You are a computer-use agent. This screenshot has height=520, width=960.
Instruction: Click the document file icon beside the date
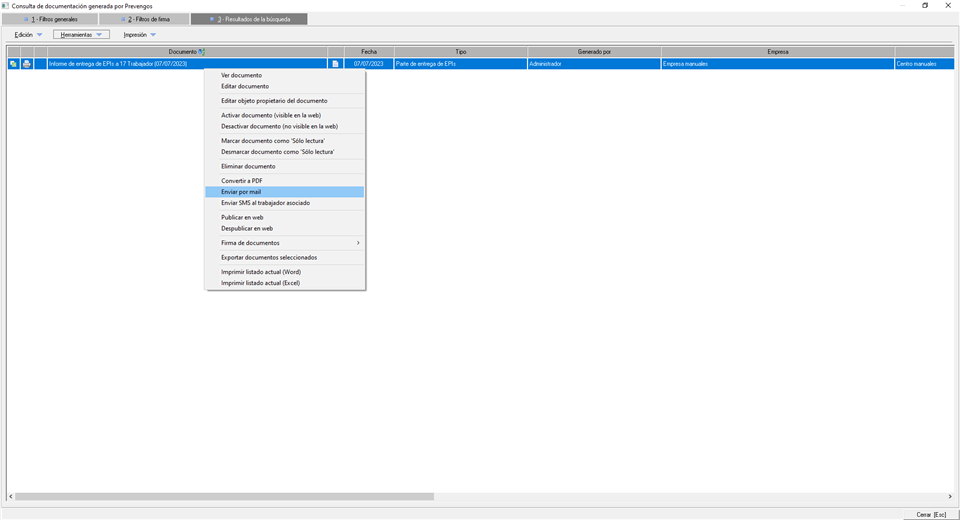click(x=336, y=64)
